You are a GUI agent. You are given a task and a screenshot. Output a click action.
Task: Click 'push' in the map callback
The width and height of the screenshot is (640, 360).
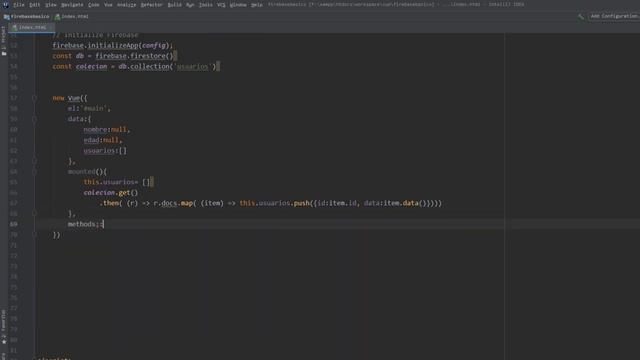(x=301, y=203)
